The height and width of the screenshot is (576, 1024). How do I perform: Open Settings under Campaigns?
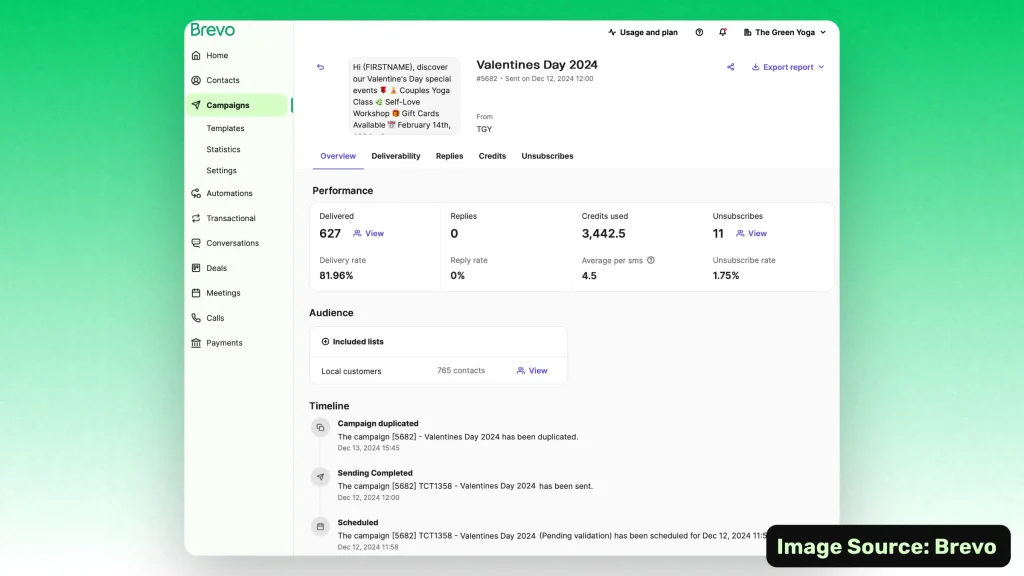coord(221,170)
